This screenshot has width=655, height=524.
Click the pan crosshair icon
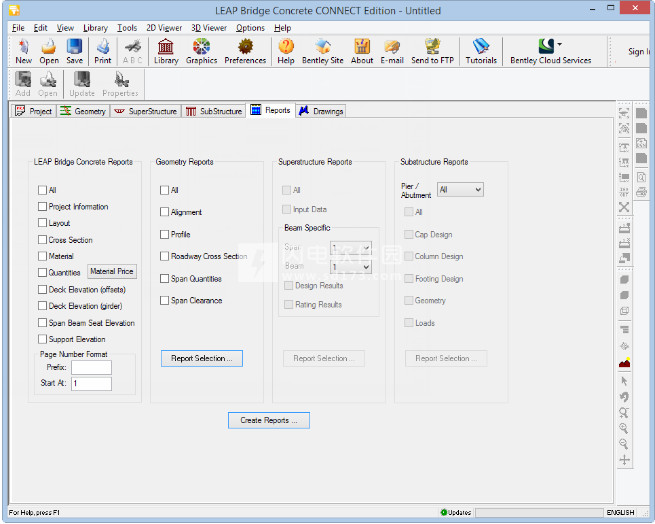625,460
